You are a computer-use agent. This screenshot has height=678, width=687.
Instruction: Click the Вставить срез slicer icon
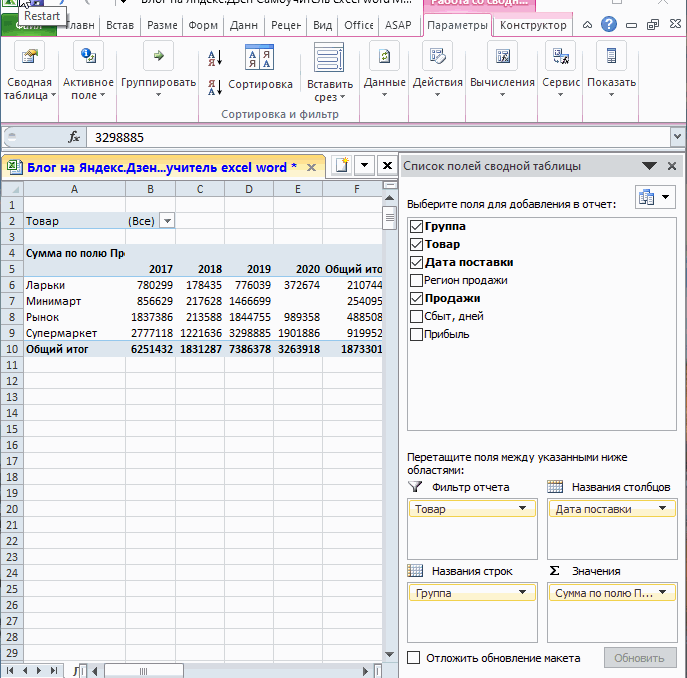pyautogui.click(x=329, y=57)
